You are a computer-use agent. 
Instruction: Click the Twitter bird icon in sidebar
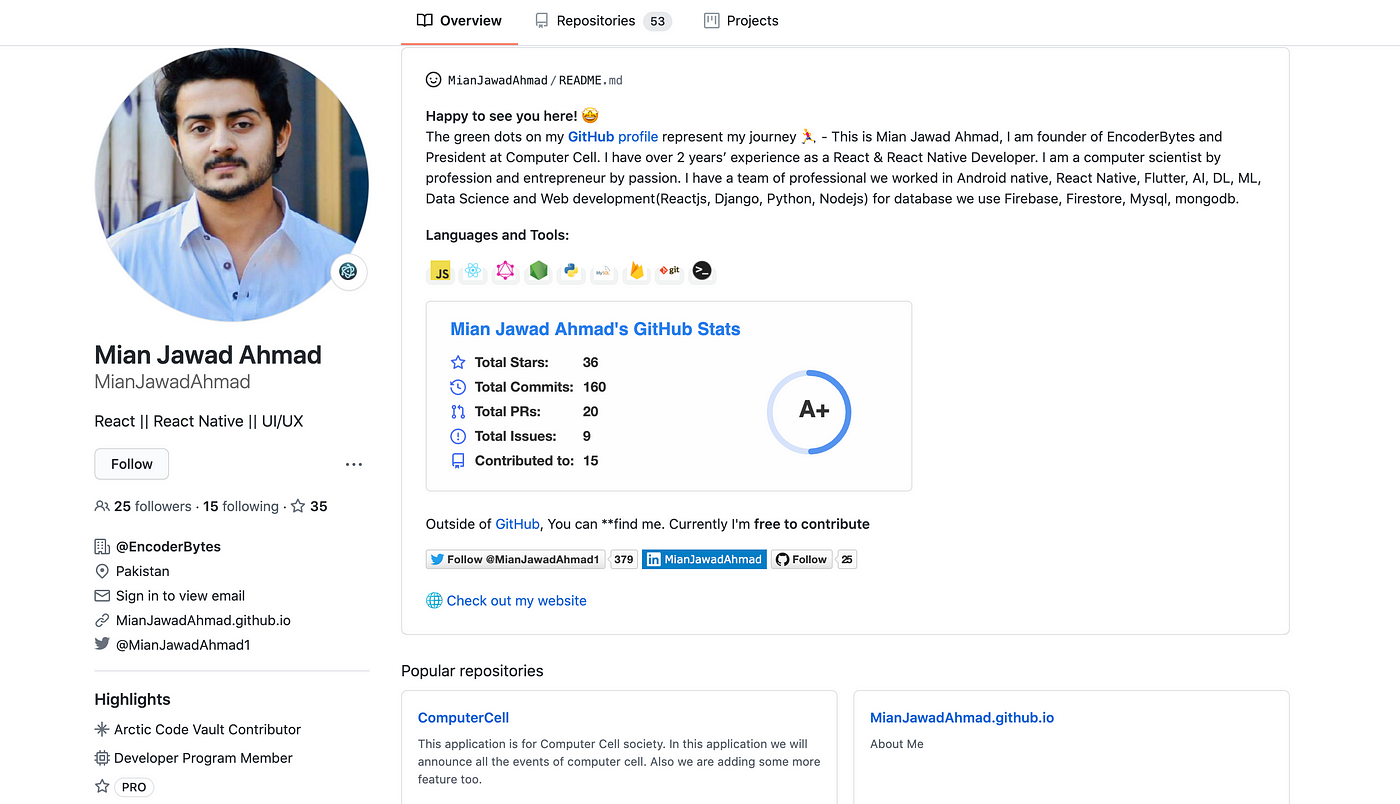102,645
